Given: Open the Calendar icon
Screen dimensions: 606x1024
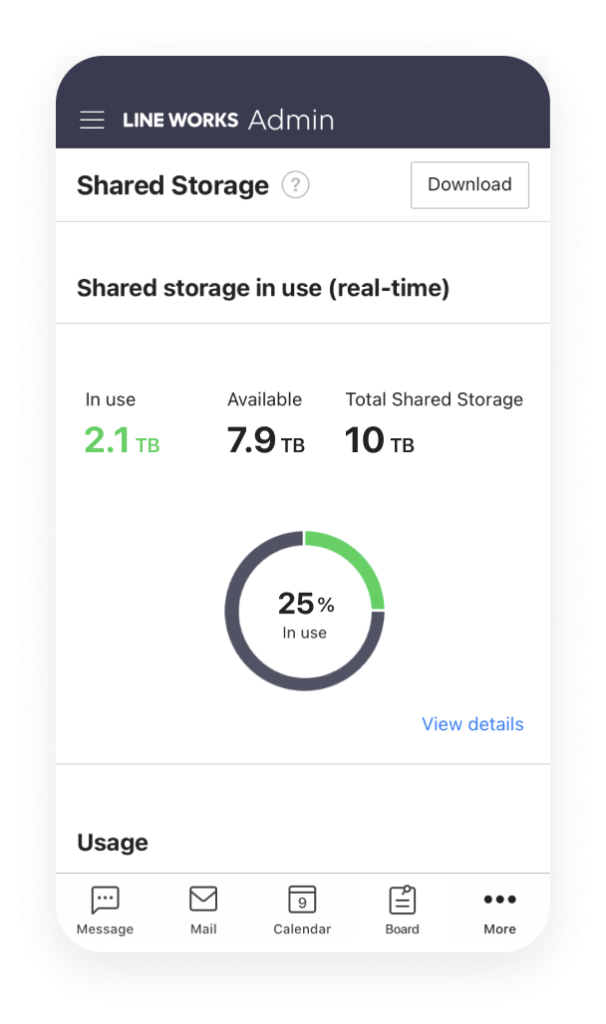Looking at the screenshot, I should (302, 899).
